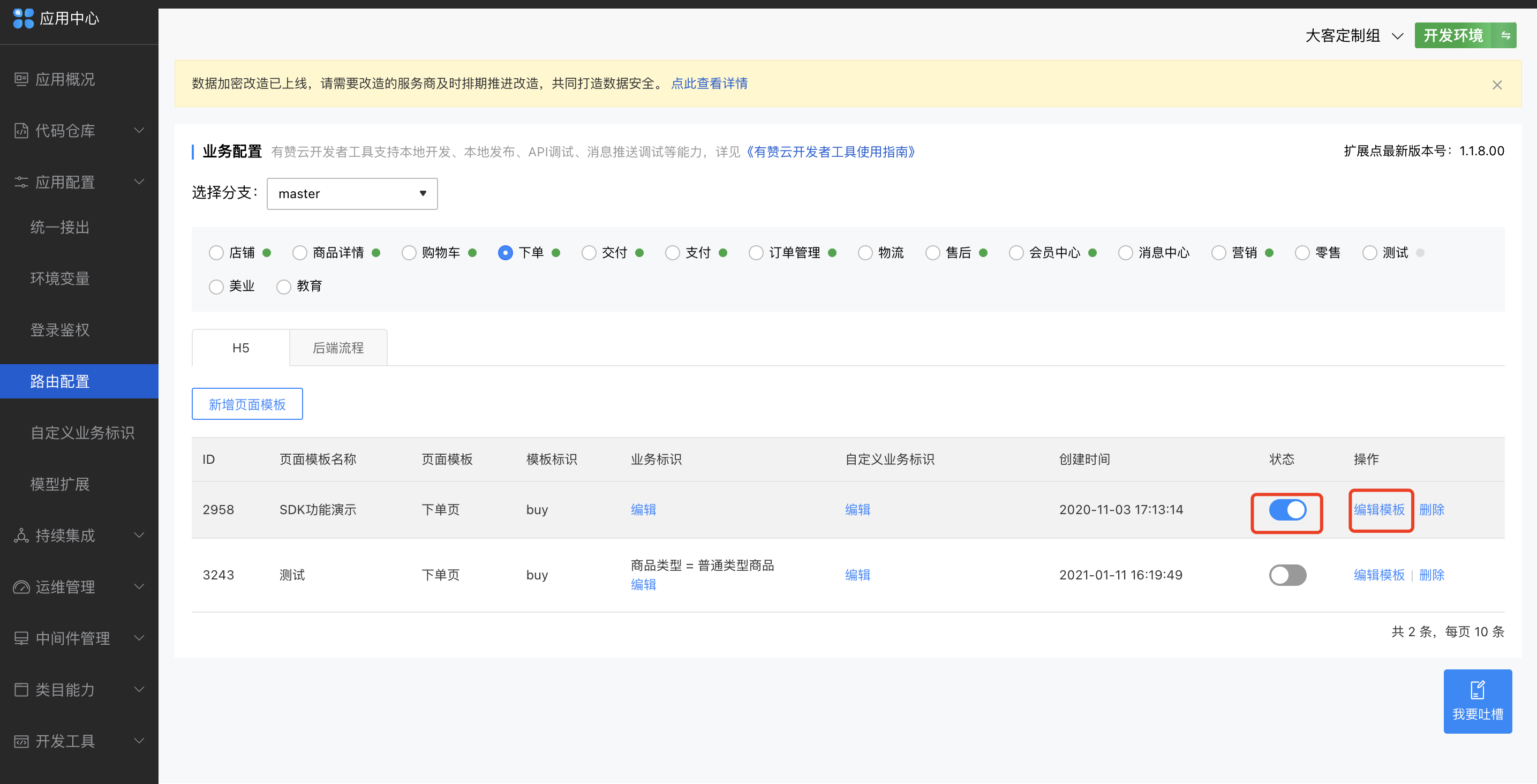Select the 交付 radio button

coord(589,253)
